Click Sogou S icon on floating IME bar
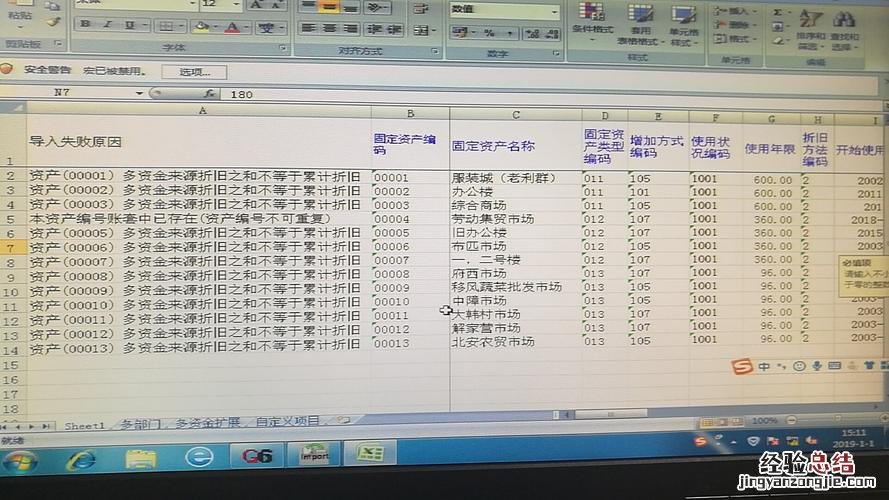Viewport: 889px width, 500px height. pos(741,367)
